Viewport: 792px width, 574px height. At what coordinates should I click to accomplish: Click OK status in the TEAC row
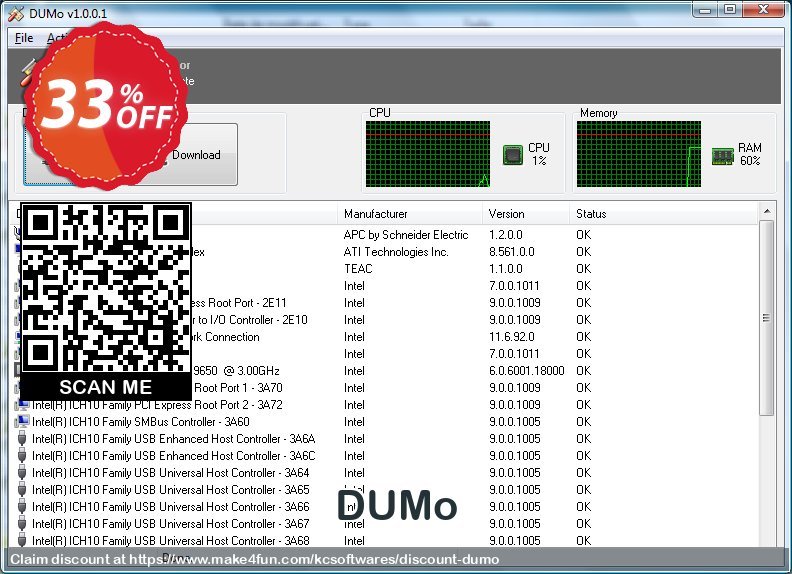(x=583, y=269)
